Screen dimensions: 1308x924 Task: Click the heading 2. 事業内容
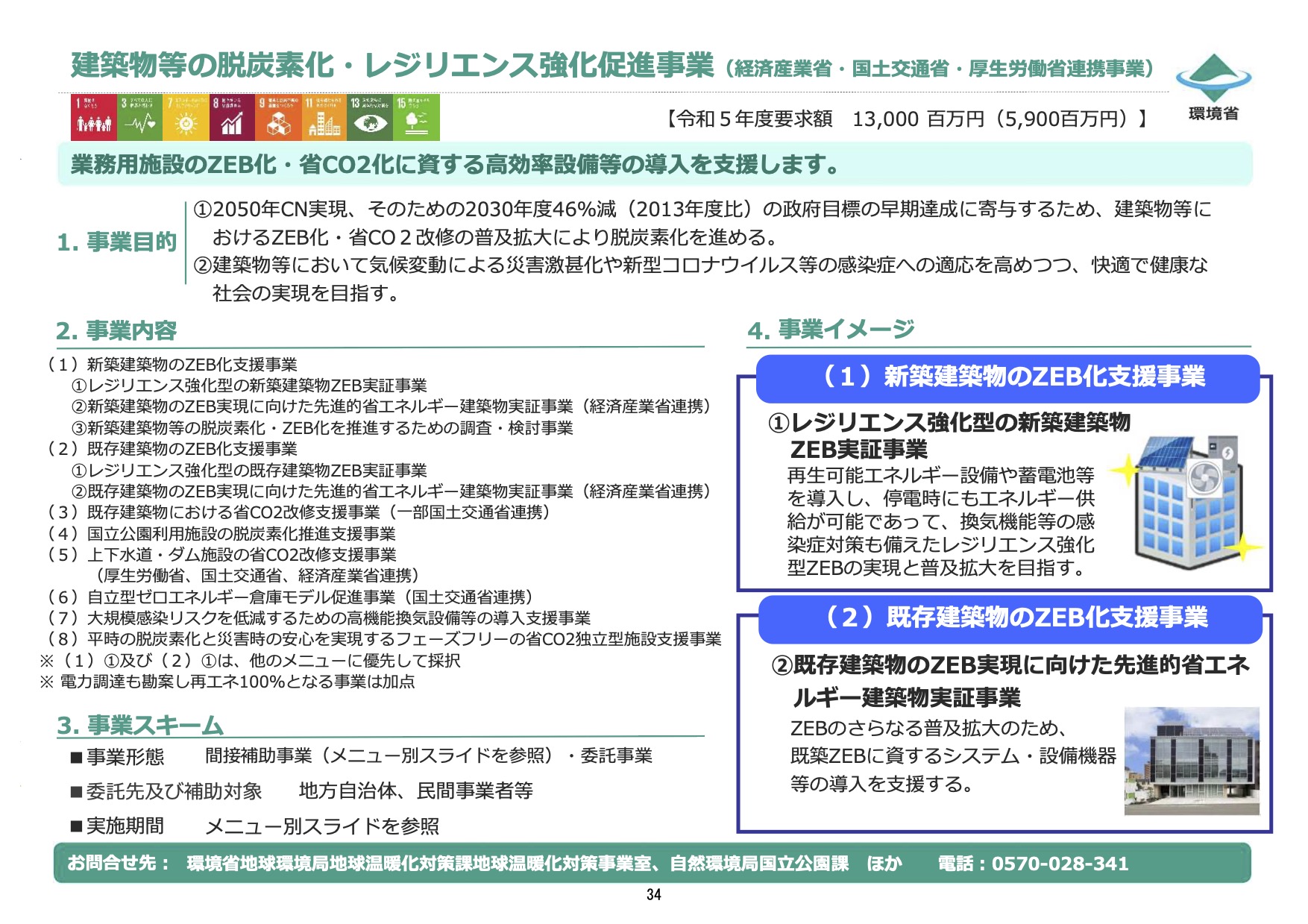(x=116, y=330)
